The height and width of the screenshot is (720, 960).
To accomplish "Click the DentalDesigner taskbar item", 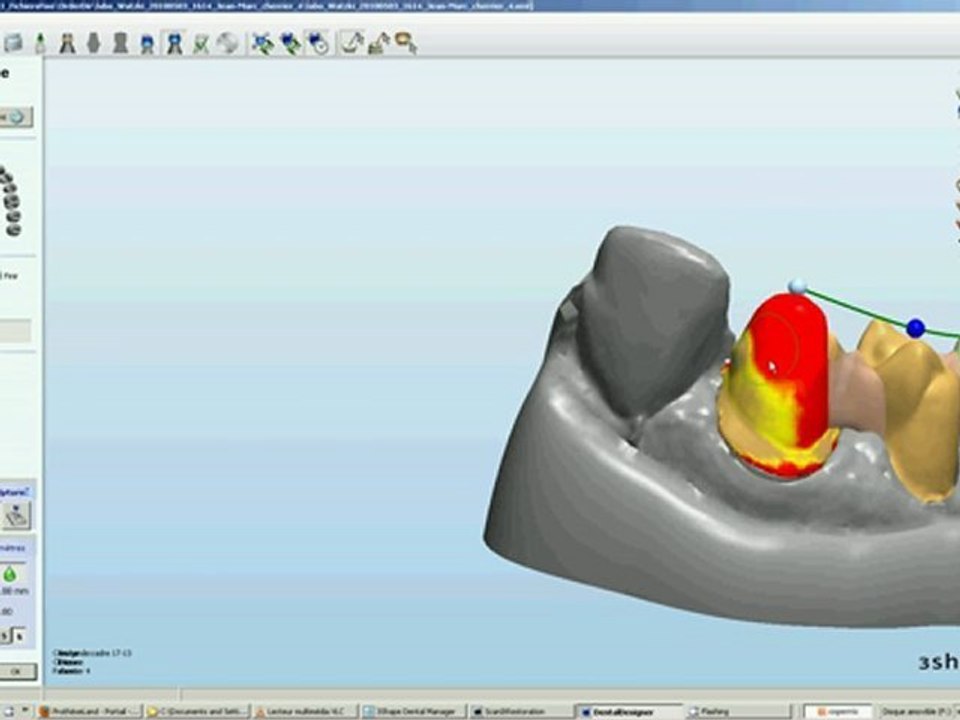I will [x=628, y=711].
